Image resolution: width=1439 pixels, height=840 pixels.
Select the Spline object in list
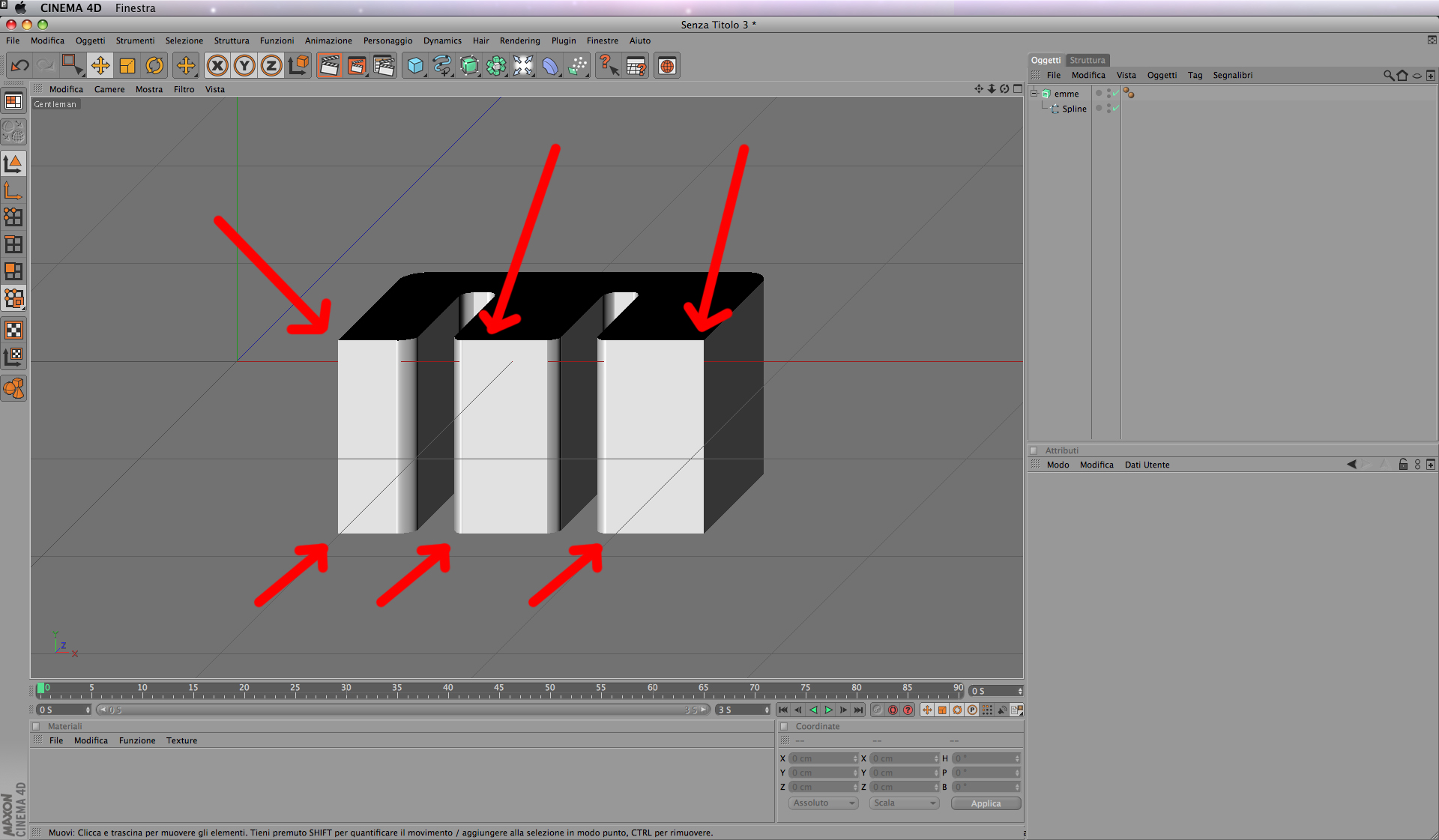tap(1073, 109)
